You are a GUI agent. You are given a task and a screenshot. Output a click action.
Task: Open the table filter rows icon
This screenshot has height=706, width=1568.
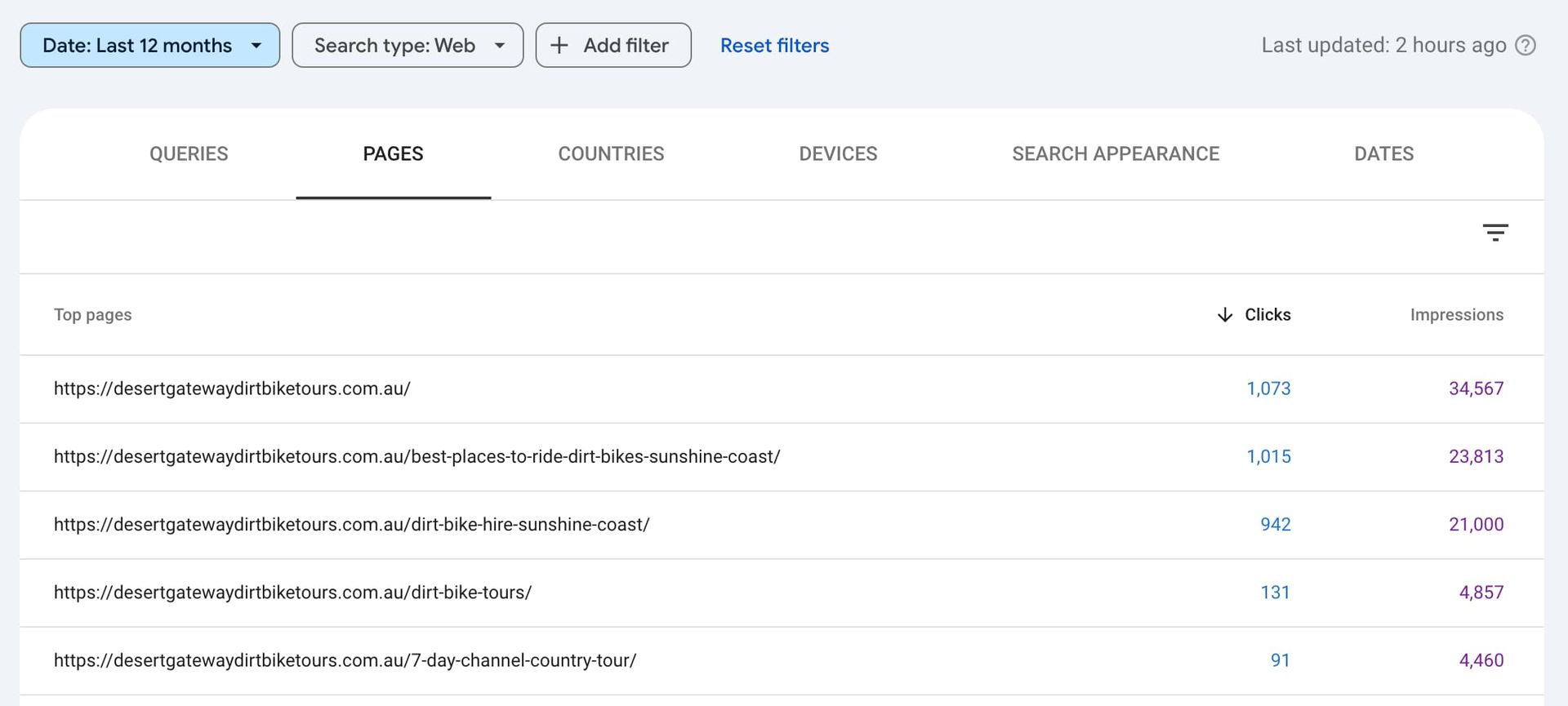[x=1494, y=233]
